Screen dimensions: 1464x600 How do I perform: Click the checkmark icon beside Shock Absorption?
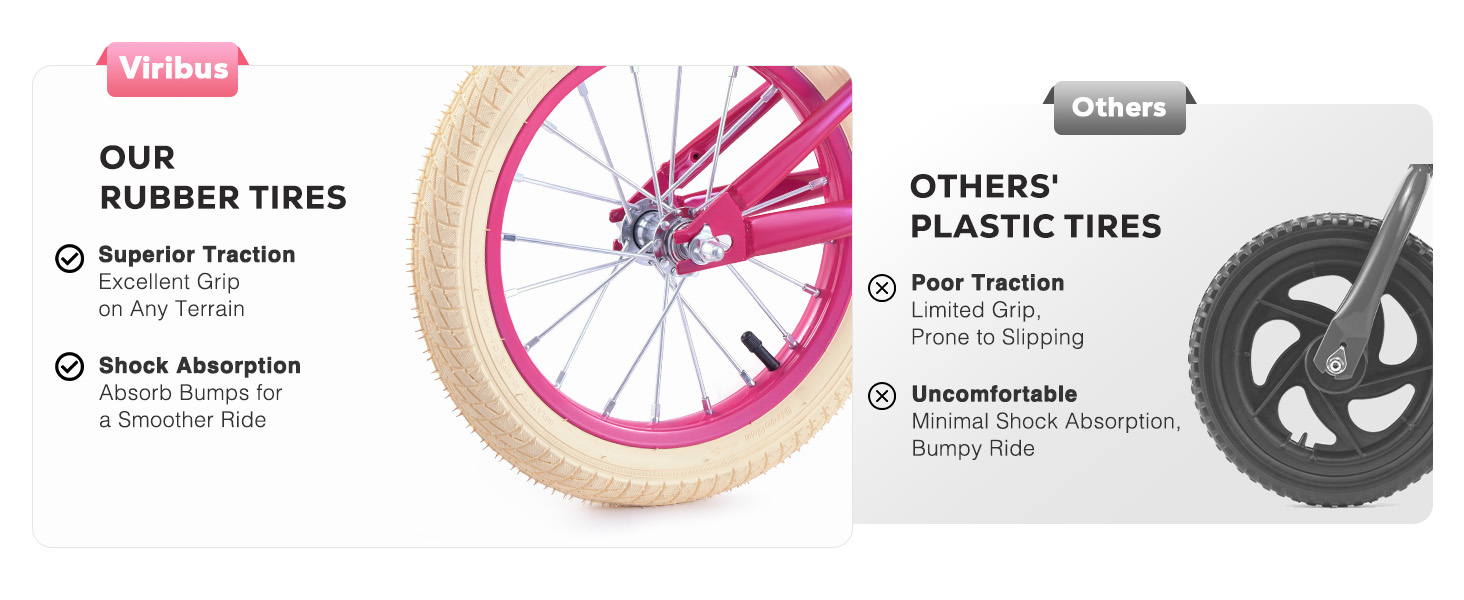click(69, 367)
